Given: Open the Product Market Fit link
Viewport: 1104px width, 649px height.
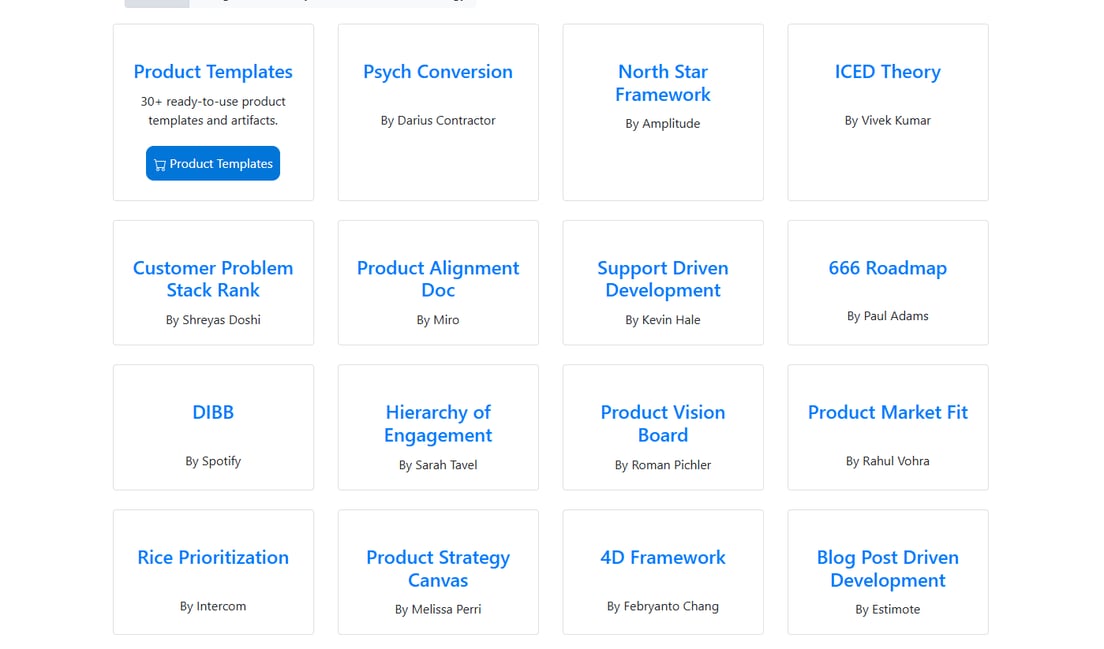Looking at the screenshot, I should 888,412.
